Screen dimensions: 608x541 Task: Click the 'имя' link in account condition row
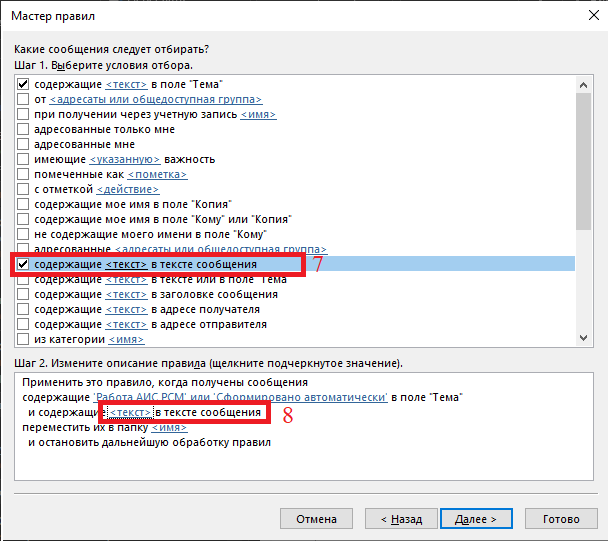(x=258, y=115)
